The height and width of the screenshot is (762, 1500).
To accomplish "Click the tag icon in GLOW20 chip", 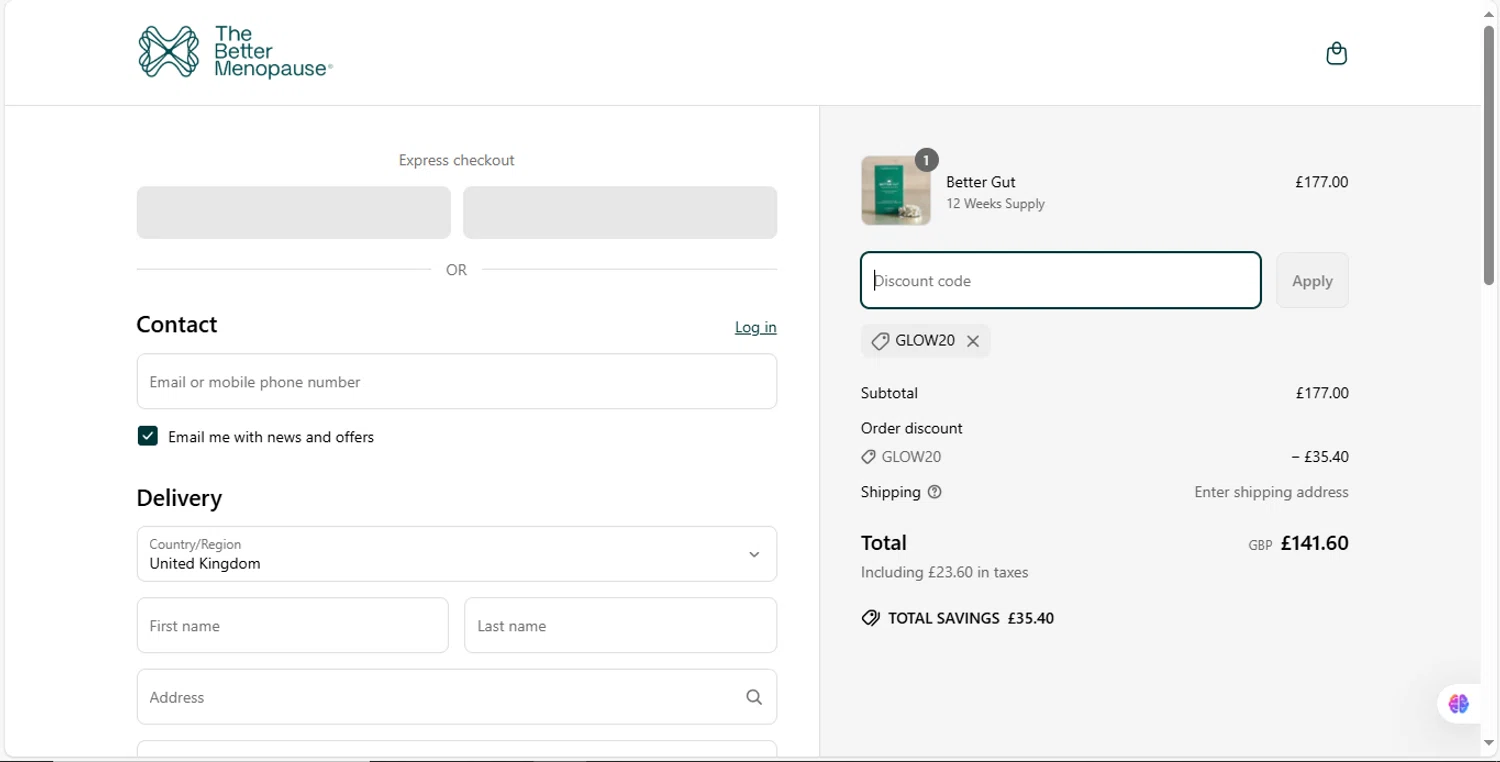I will pyautogui.click(x=880, y=341).
